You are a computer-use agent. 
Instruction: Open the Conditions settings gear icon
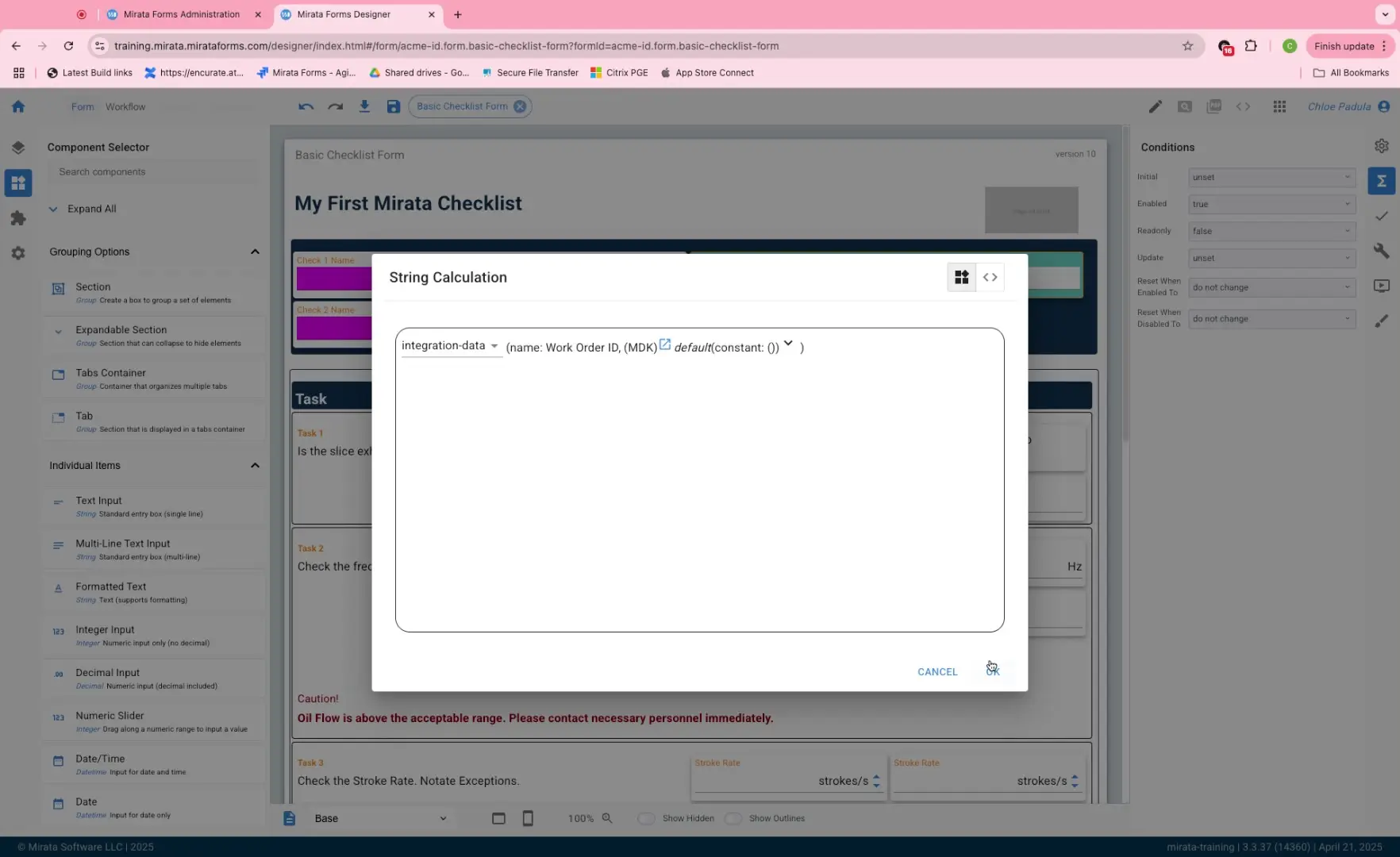click(1382, 145)
